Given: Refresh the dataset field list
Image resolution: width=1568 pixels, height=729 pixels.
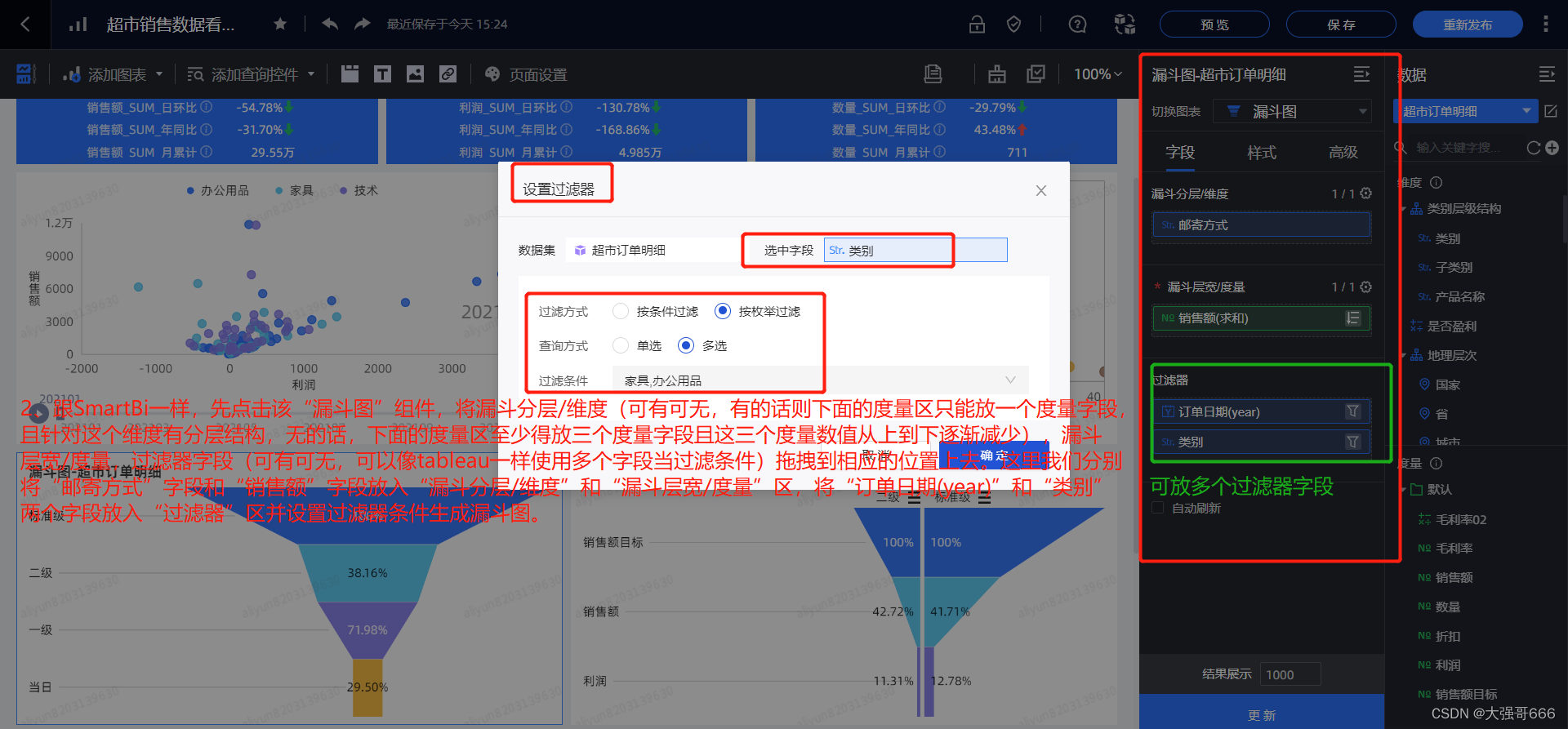Looking at the screenshot, I should (x=1534, y=148).
